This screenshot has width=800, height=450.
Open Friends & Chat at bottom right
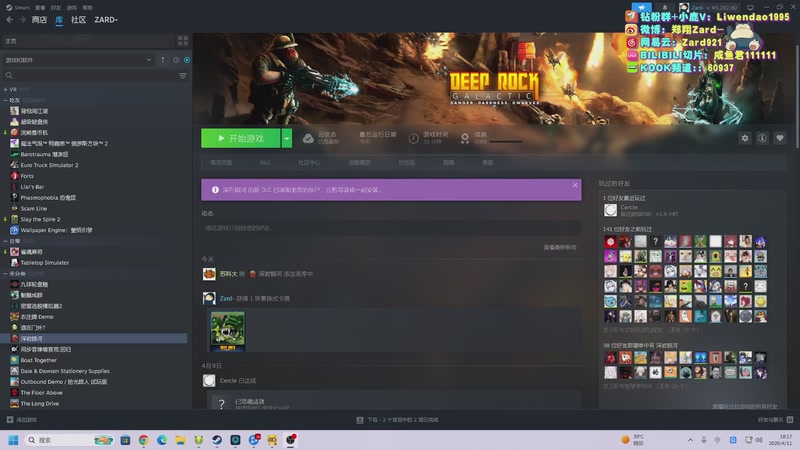775,420
